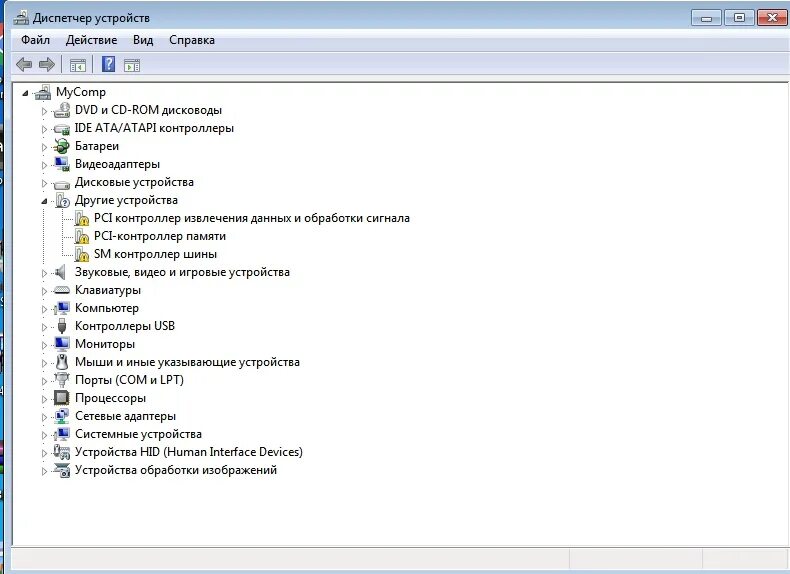Image resolution: width=790 pixels, height=574 pixels.
Task: Expand the Клавиатуры node arrow
Action: coord(44,291)
